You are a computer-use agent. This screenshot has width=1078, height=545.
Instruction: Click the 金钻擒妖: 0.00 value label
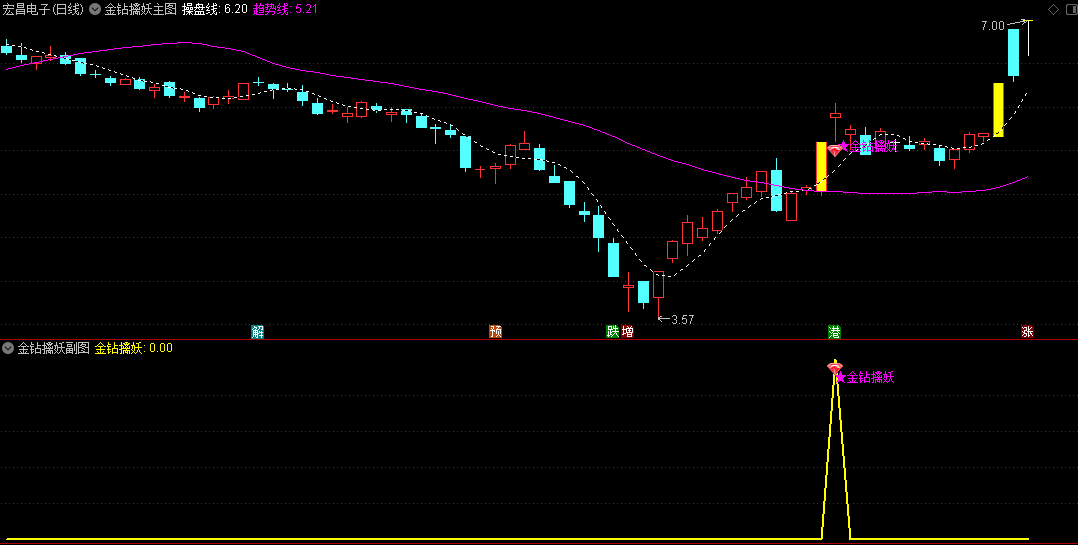[x=134, y=348]
